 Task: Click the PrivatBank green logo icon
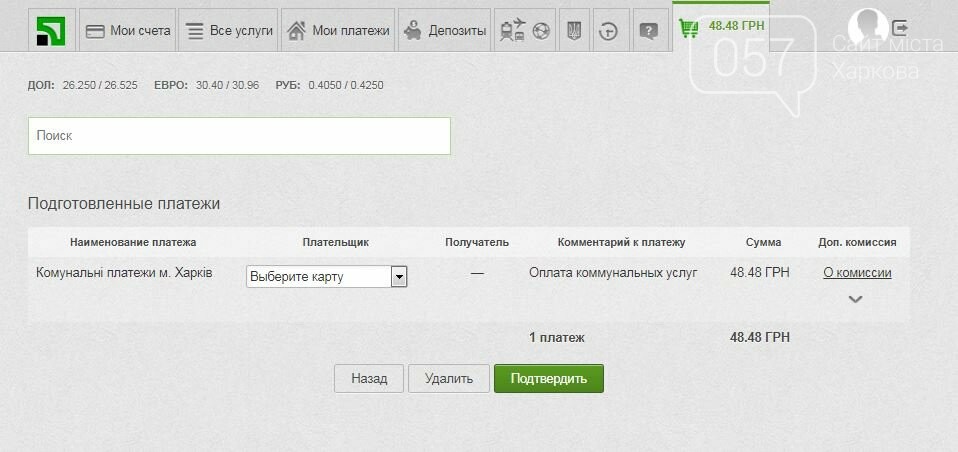(x=50, y=31)
